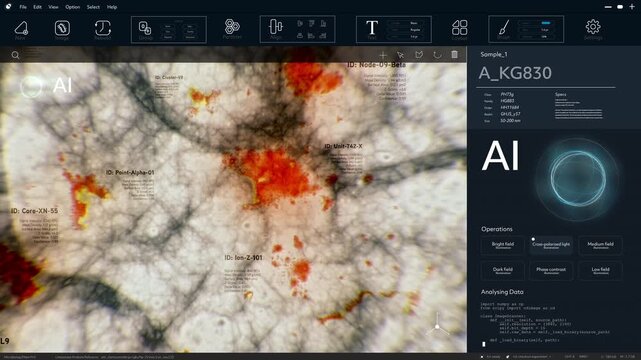Click the ID: Node-09-Beta annotation label
Image resolution: width=641 pixels, height=360 pixels.
click(377, 65)
